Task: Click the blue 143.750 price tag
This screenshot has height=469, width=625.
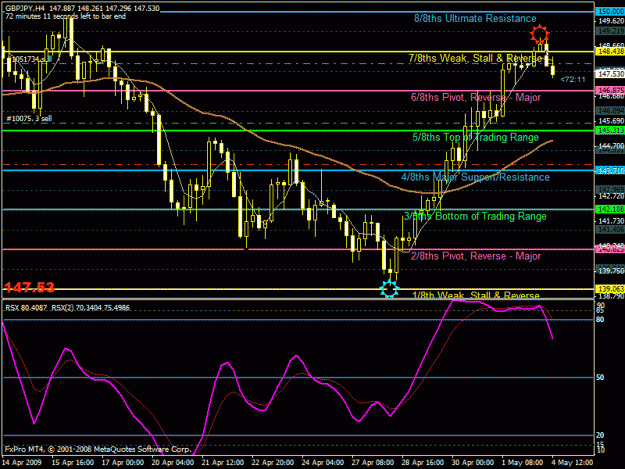Action: point(609,170)
